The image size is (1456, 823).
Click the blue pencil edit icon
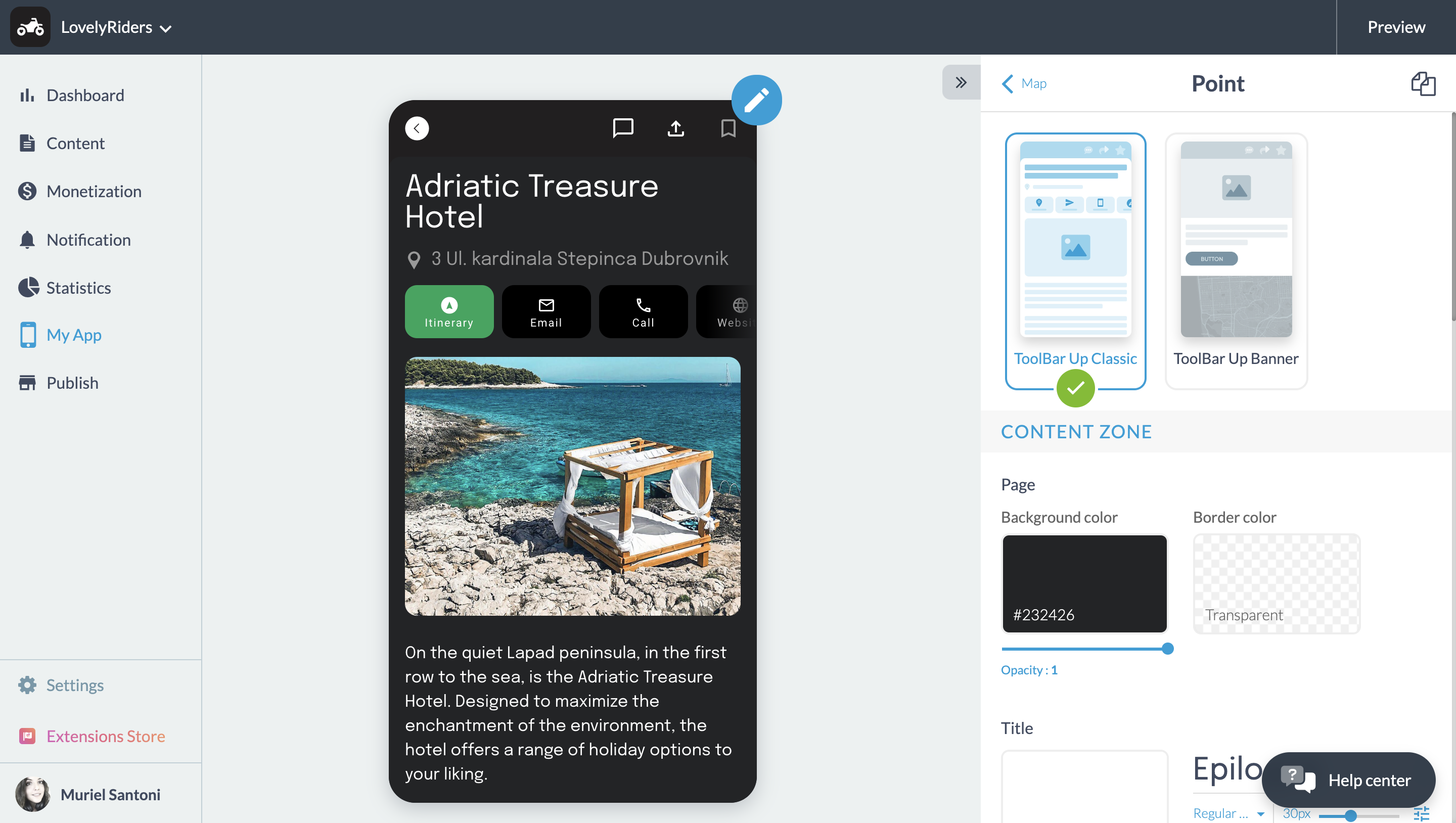(756, 100)
